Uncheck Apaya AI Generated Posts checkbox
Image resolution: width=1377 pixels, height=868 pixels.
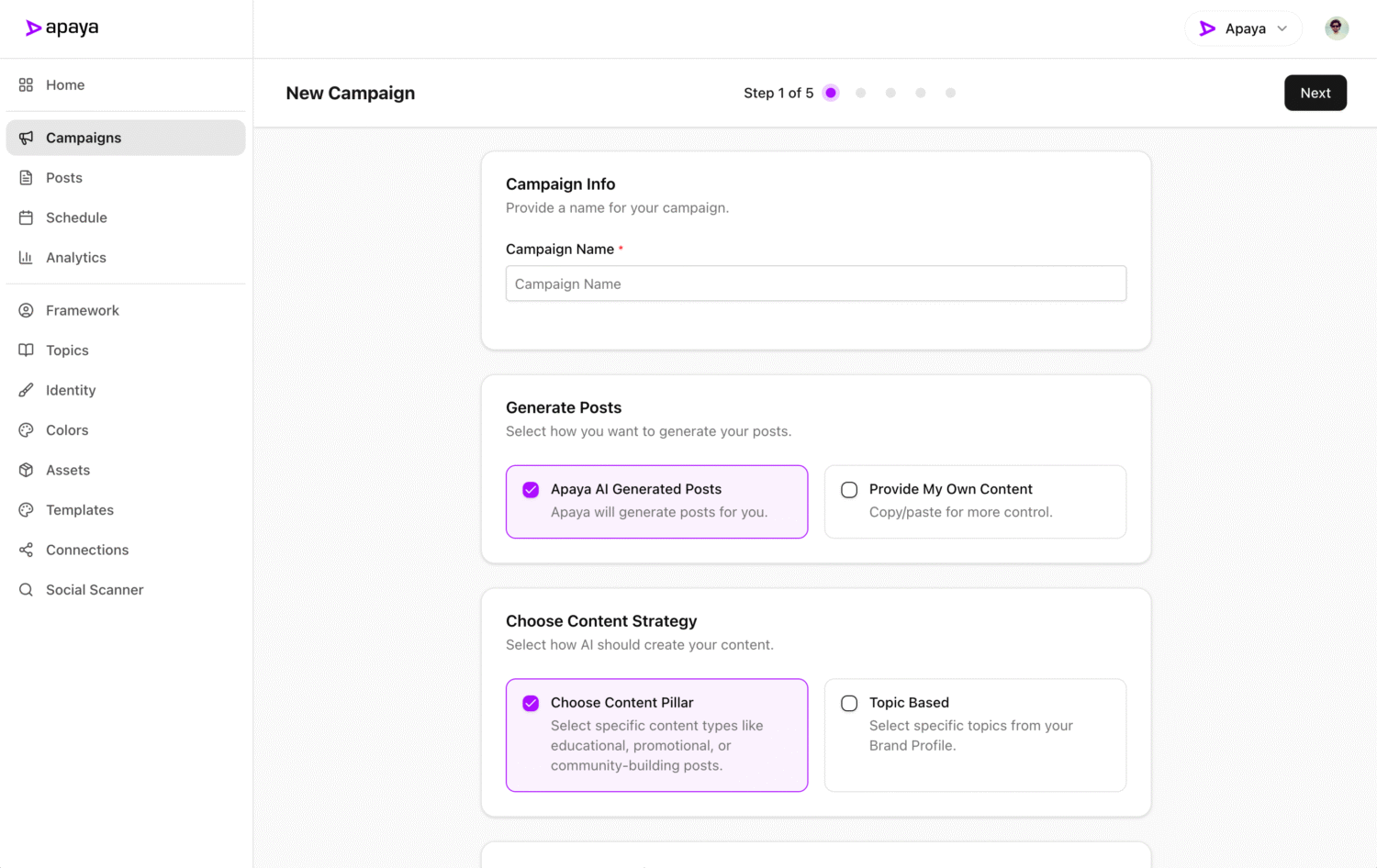pos(531,490)
